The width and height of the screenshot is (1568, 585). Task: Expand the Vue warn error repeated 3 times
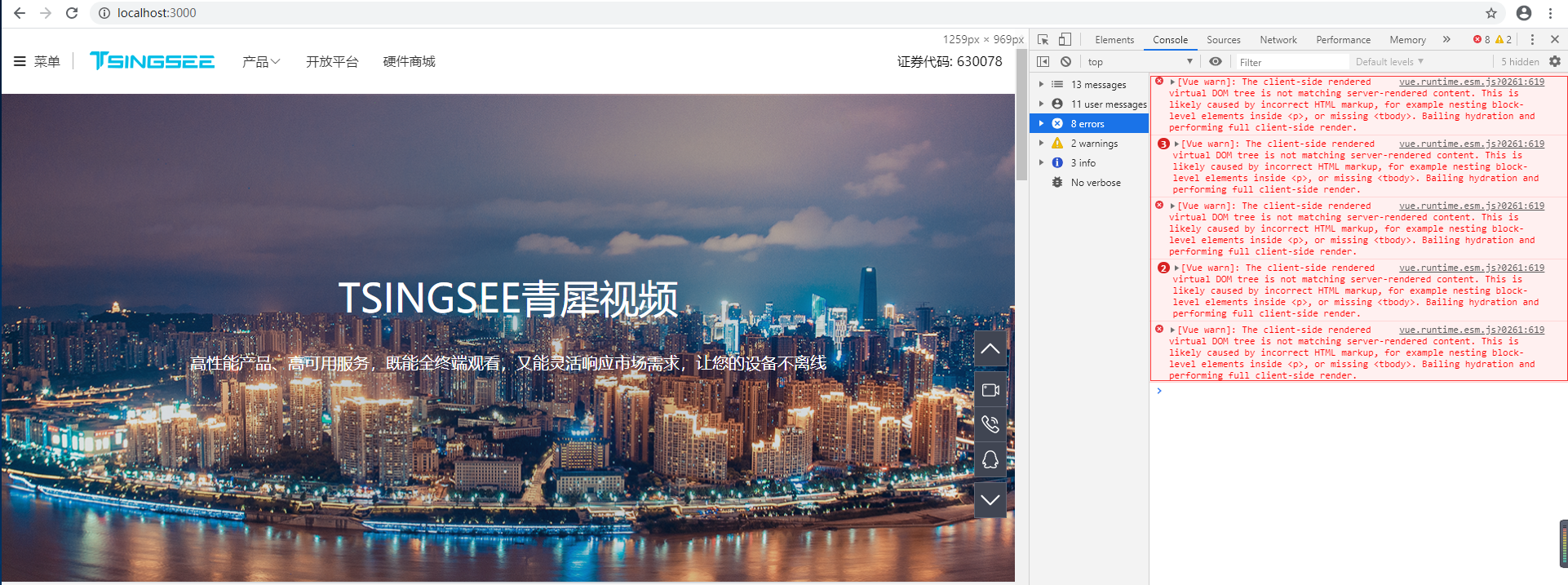coord(1176,144)
